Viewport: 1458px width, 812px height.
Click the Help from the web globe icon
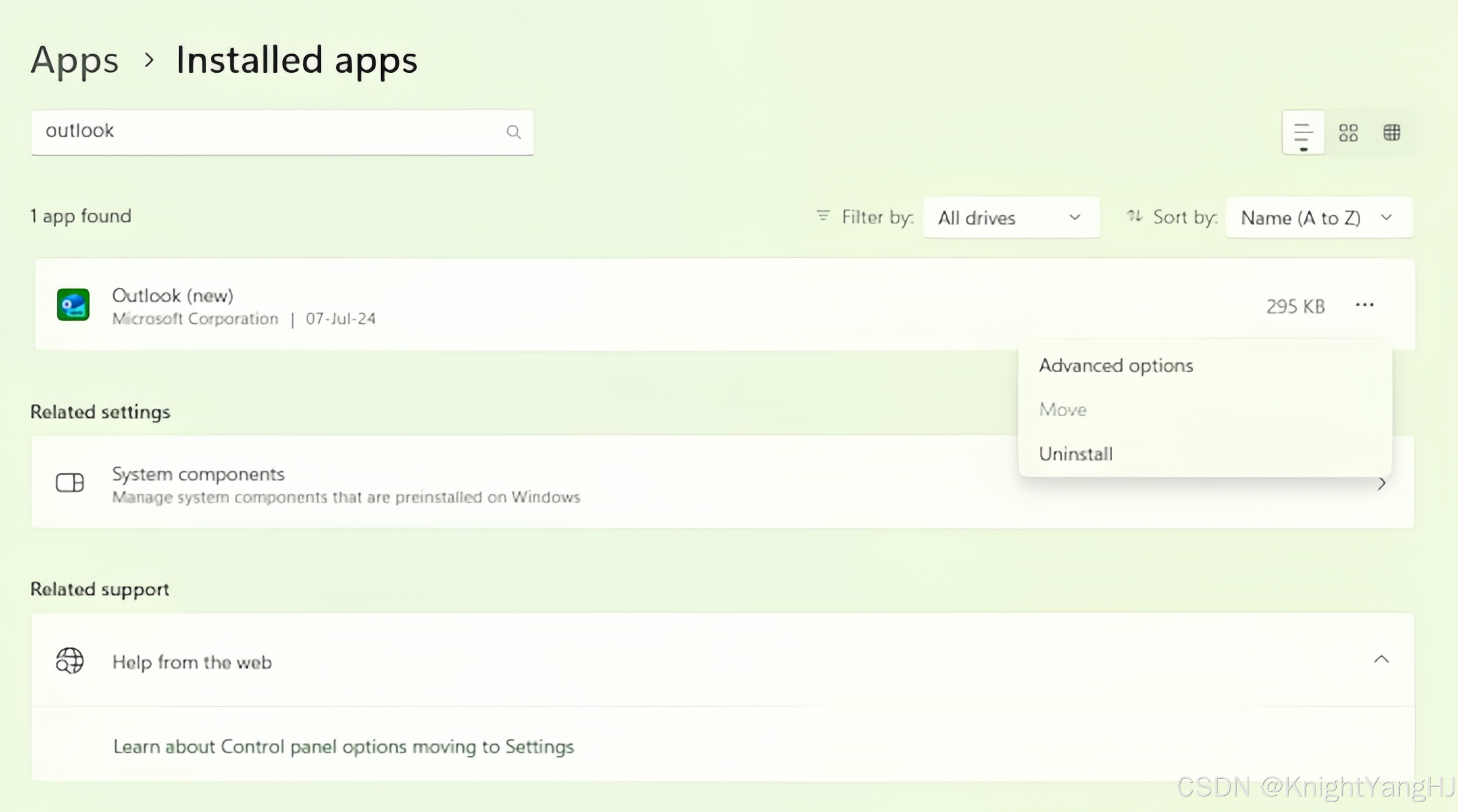point(70,661)
